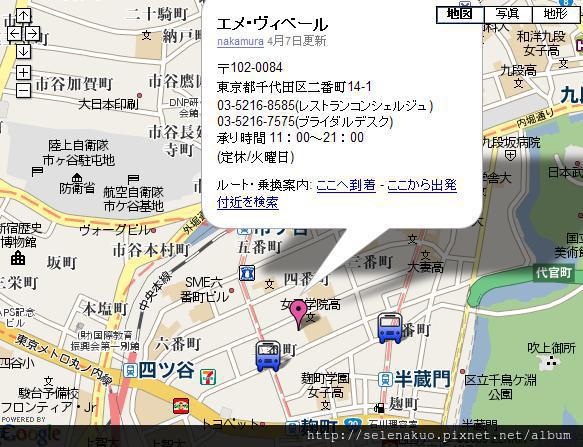
Task: Click the address 東京都千代田区二番町14-1
Action: (294, 87)
